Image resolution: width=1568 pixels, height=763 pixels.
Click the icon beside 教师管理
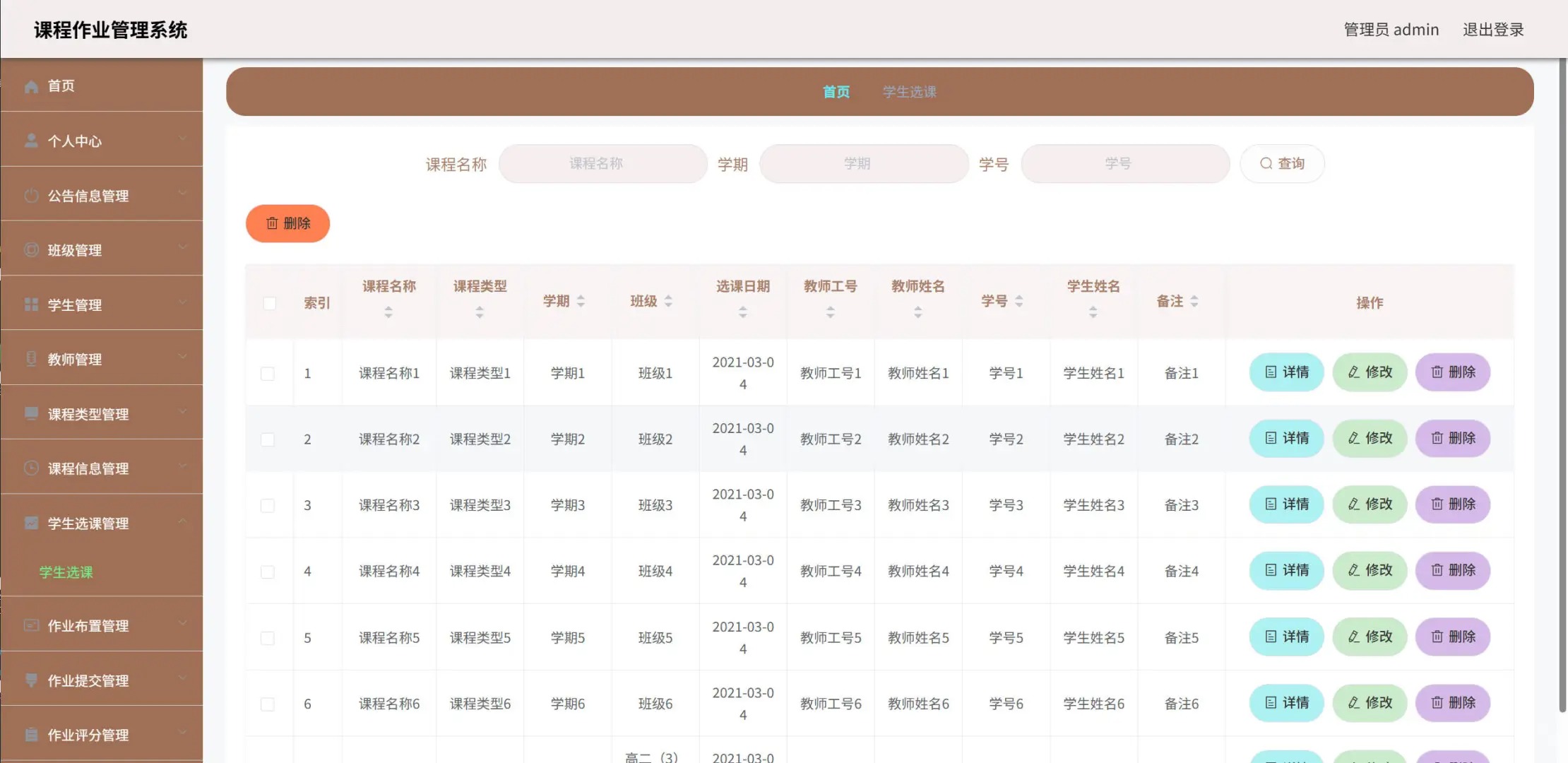point(31,359)
